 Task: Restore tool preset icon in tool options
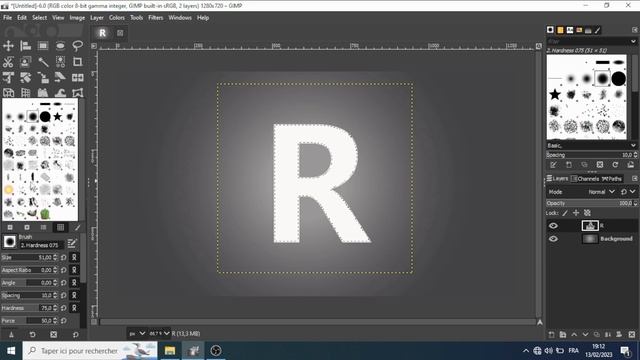click(x=33, y=335)
